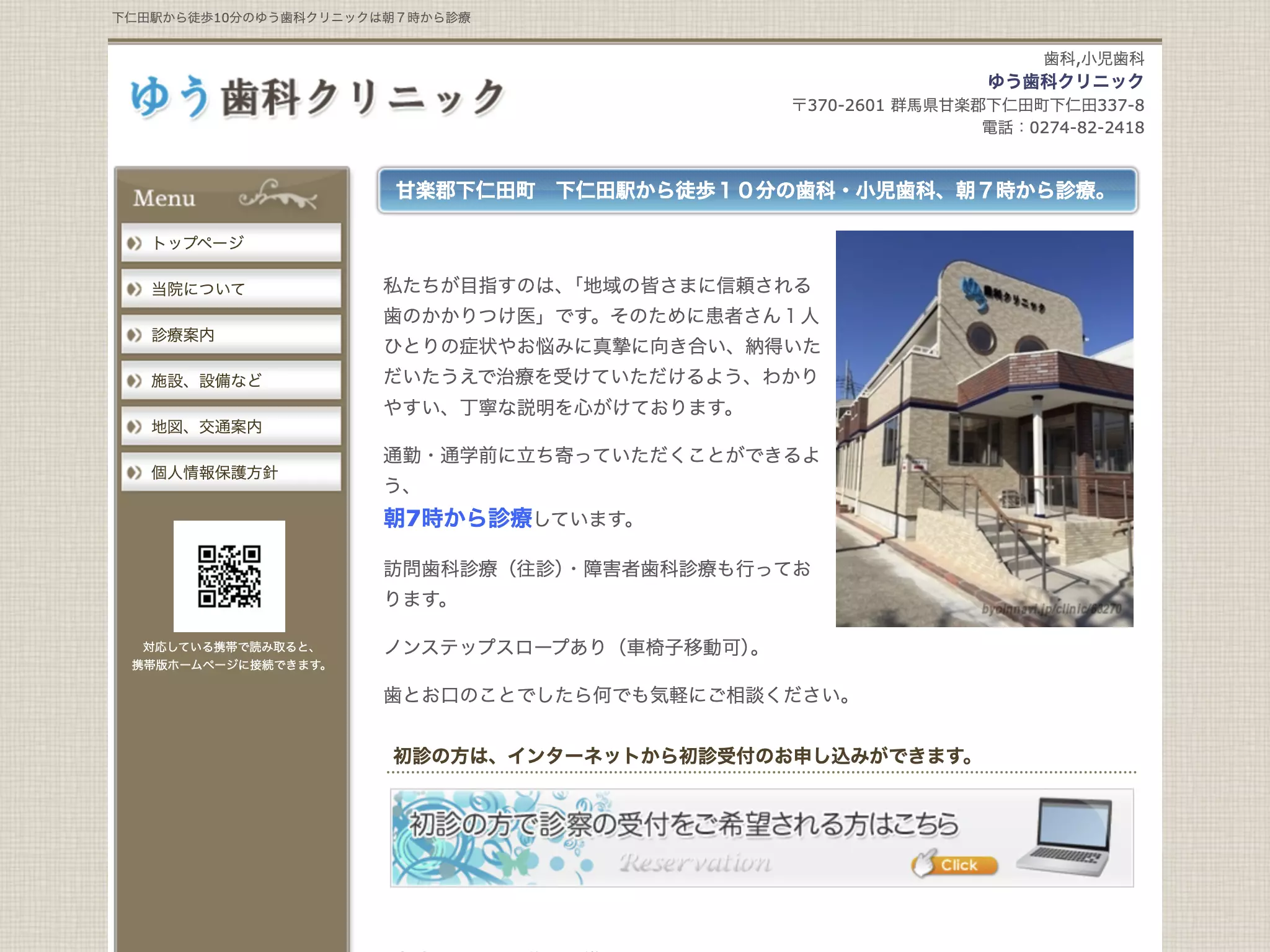
Task: Click the orange Click button in banner
Action: point(955,865)
